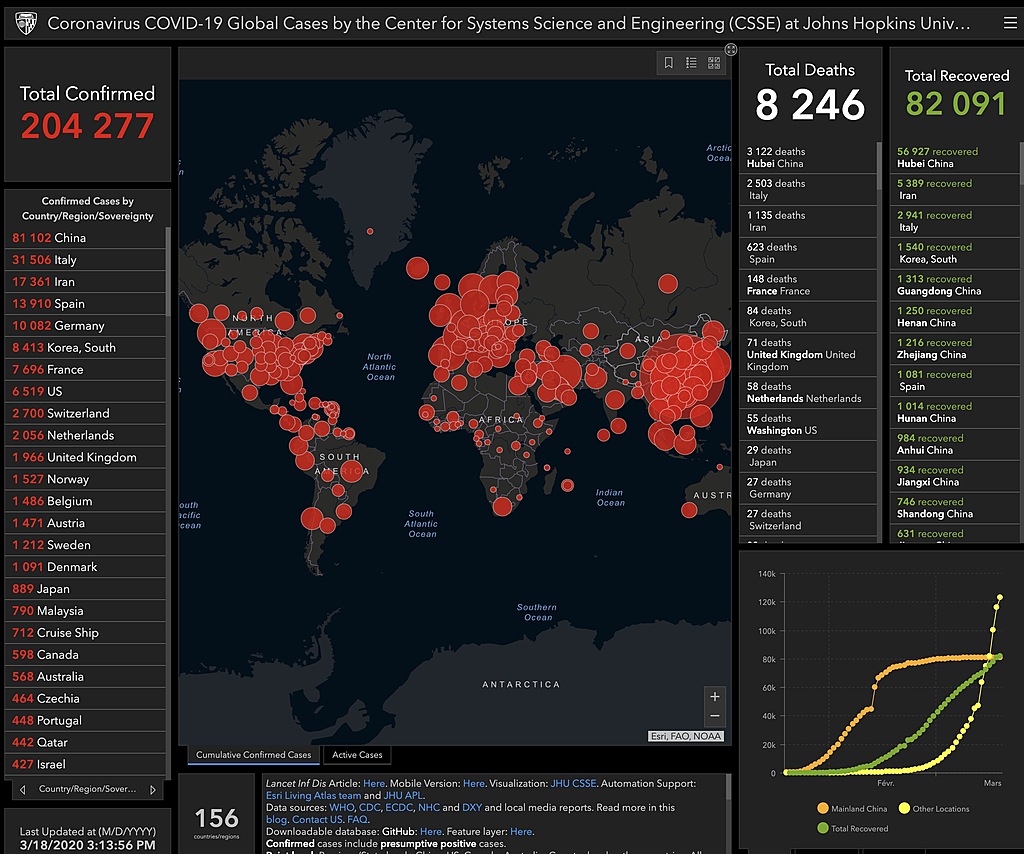
Task: Click the red circle on Greenland
Action: tap(370, 231)
